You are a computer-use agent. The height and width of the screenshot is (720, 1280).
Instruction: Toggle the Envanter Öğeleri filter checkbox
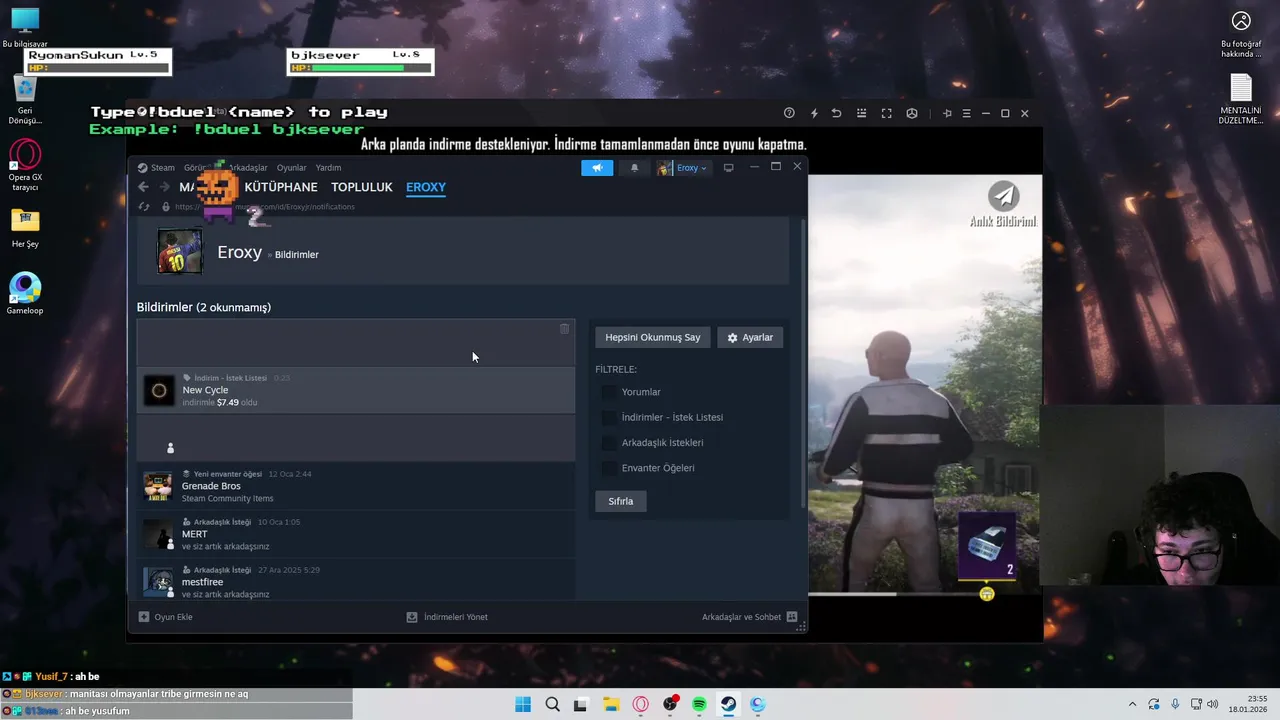(608, 468)
